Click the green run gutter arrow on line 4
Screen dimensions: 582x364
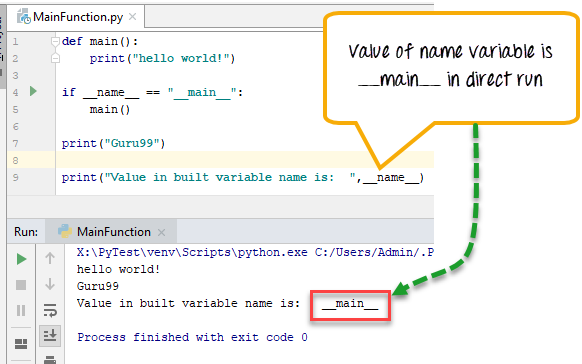tap(33, 91)
